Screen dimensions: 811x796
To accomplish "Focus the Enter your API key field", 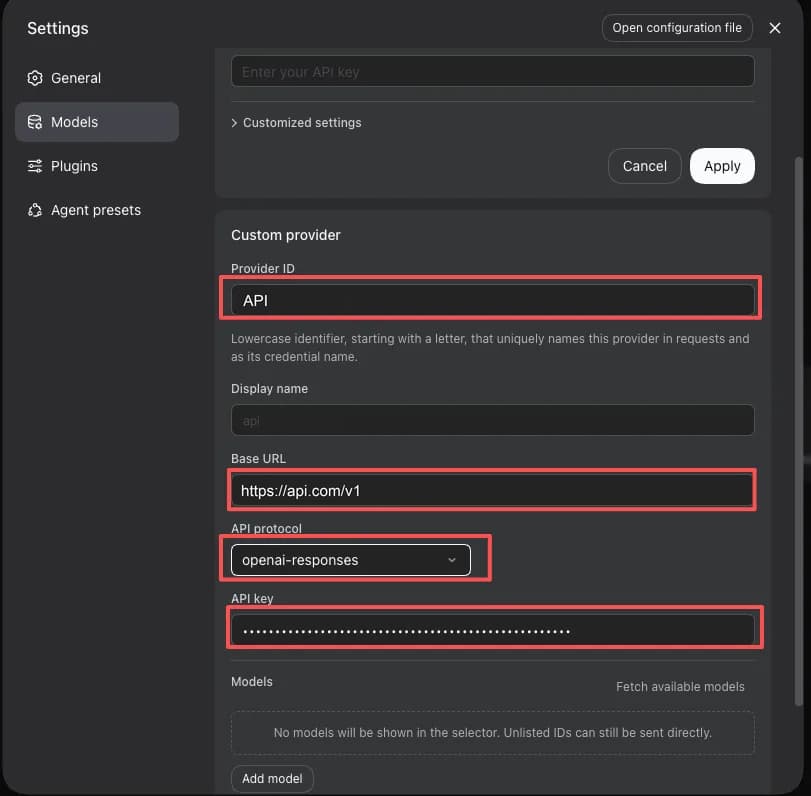I will tap(492, 71).
